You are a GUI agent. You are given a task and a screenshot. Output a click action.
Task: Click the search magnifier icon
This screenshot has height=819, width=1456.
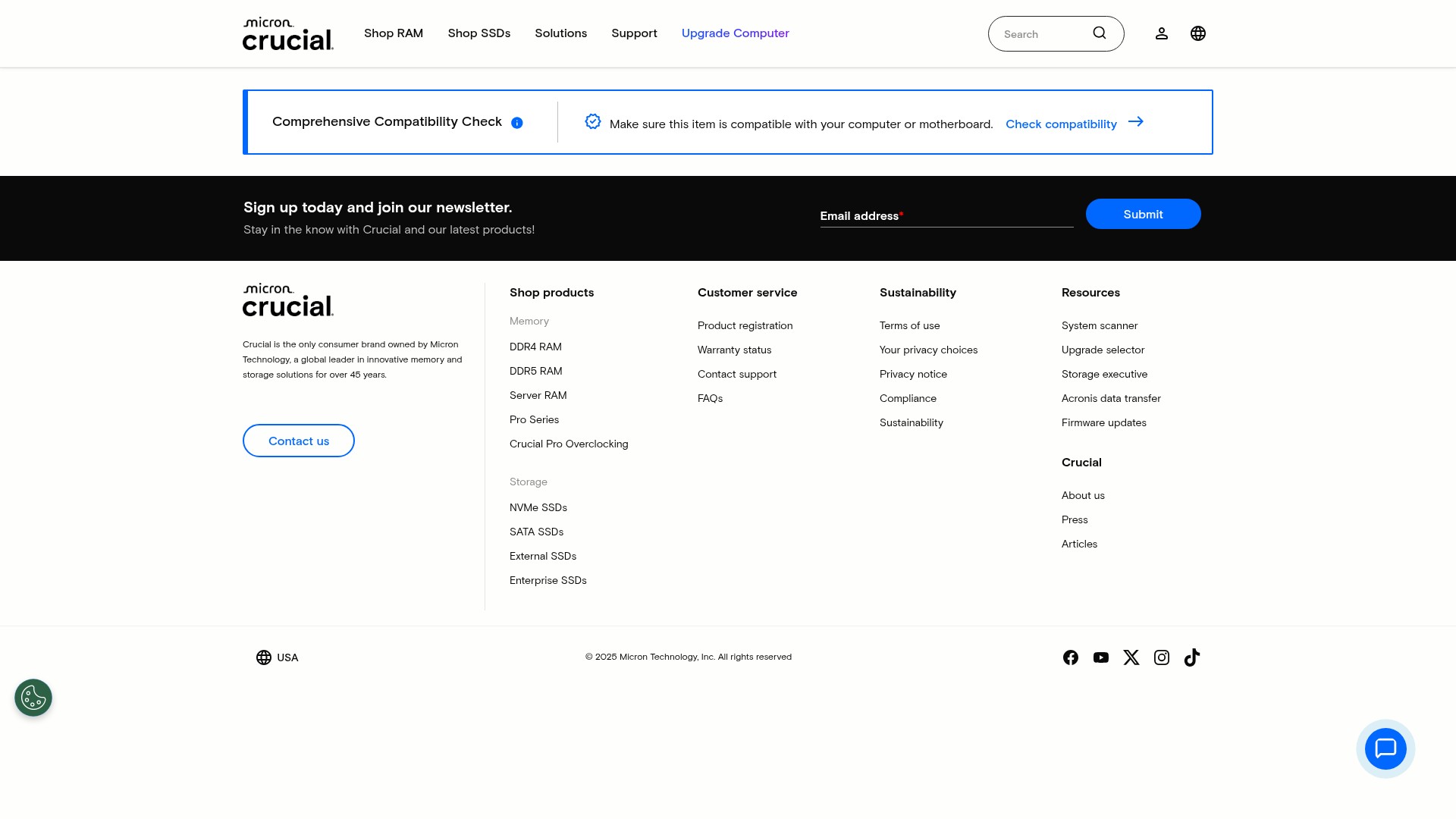click(1100, 33)
